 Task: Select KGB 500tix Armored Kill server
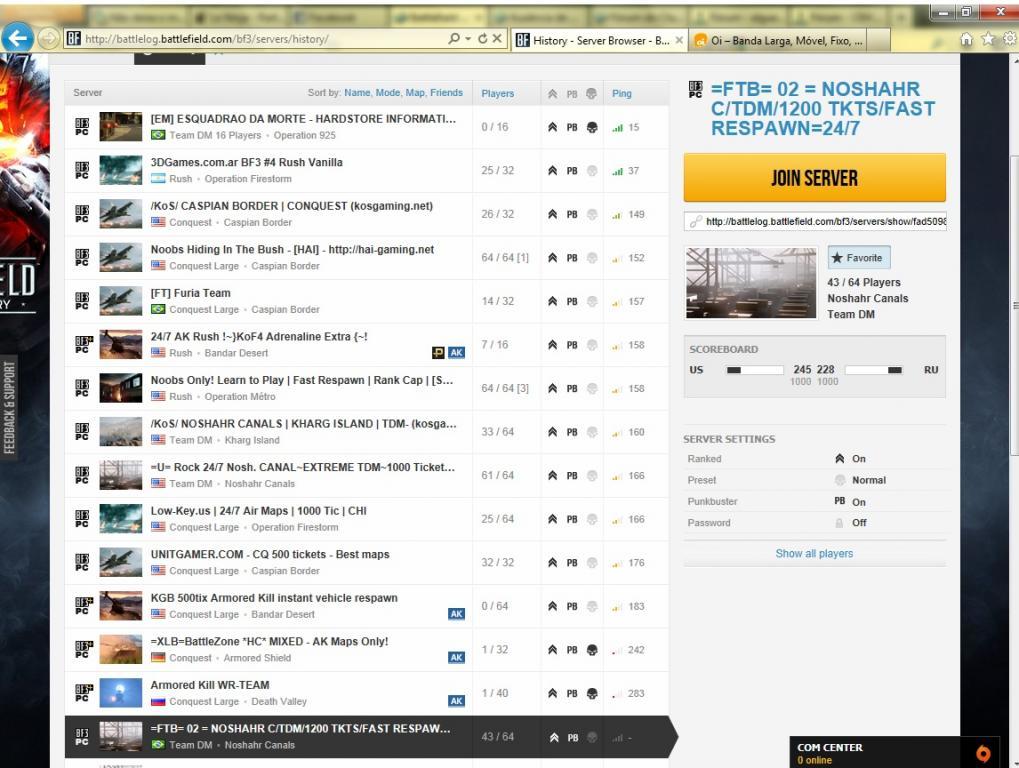[x=367, y=606]
